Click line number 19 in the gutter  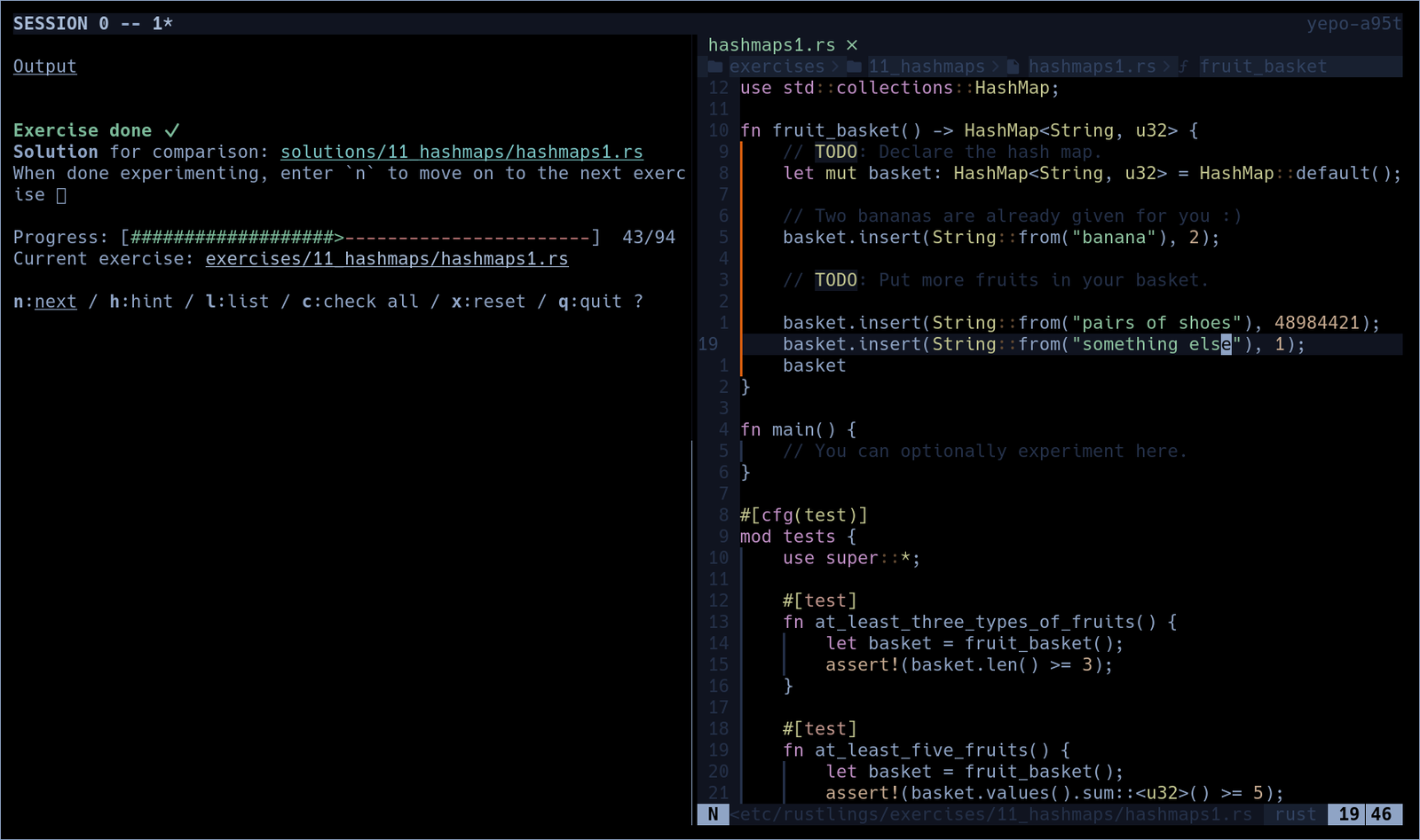(708, 344)
